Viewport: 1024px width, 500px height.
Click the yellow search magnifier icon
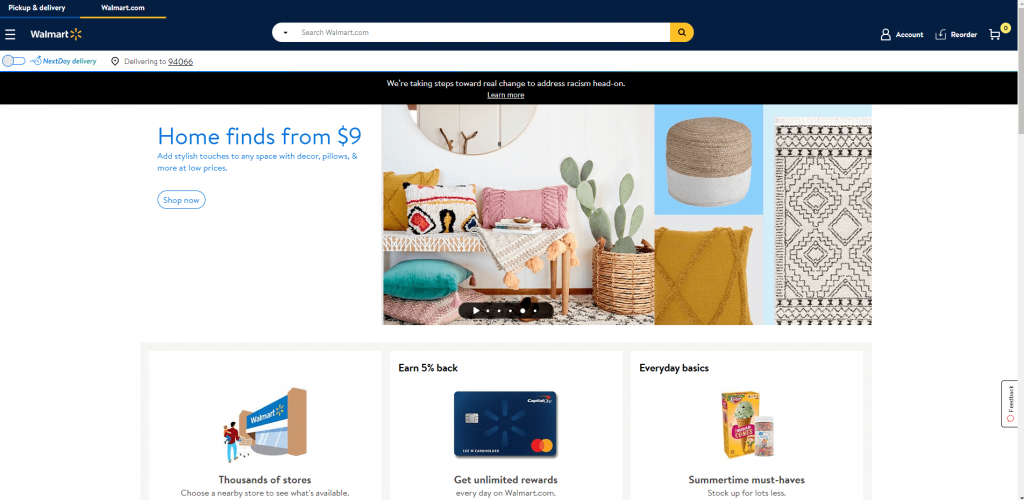click(682, 32)
